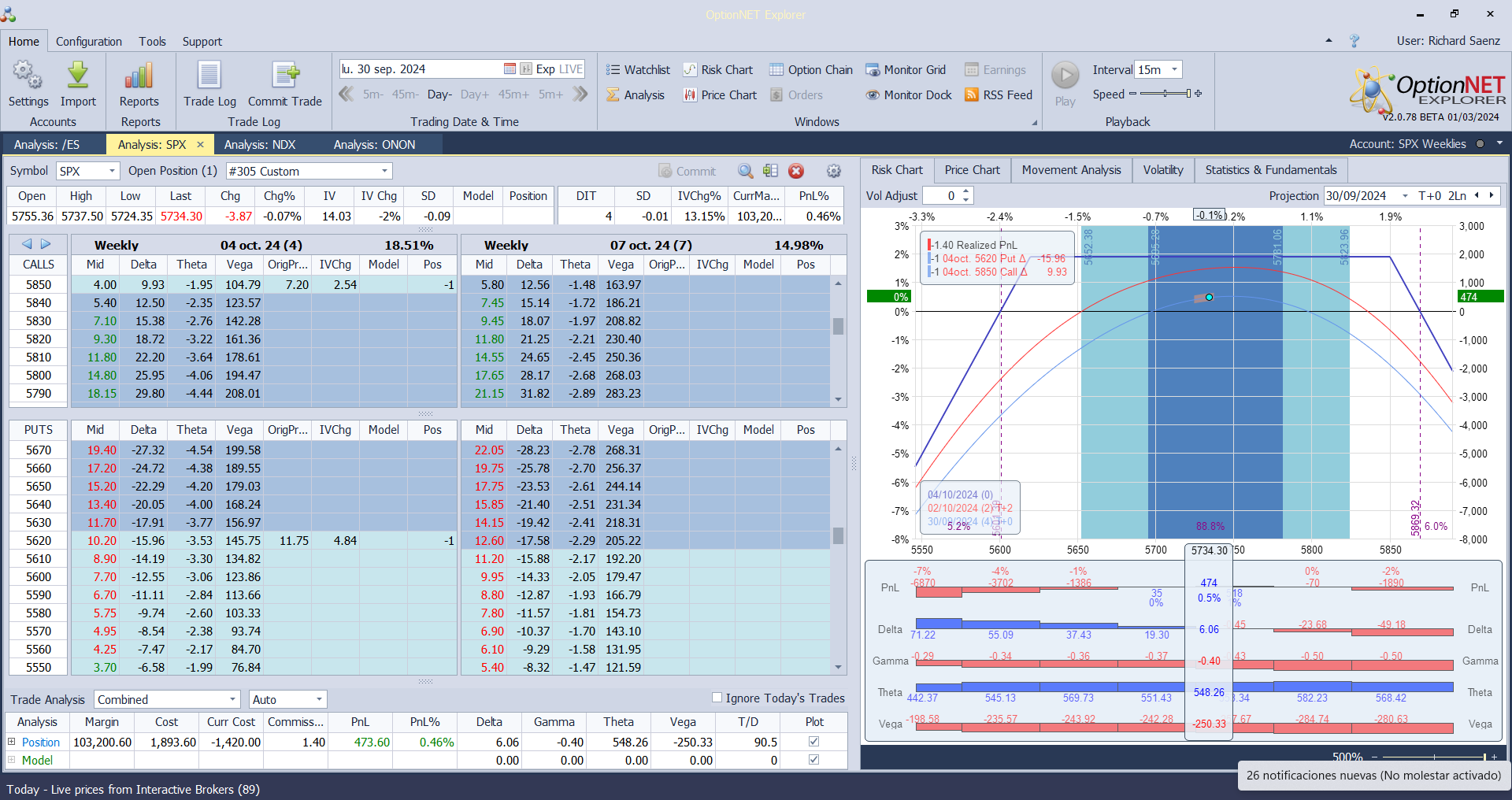
Task: Toggle Plot checkbox for Position row
Action: coord(813,742)
